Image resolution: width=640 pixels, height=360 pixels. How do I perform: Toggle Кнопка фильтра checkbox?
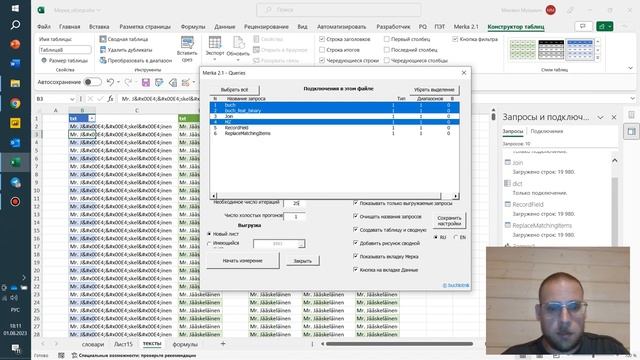click(455, 39)
